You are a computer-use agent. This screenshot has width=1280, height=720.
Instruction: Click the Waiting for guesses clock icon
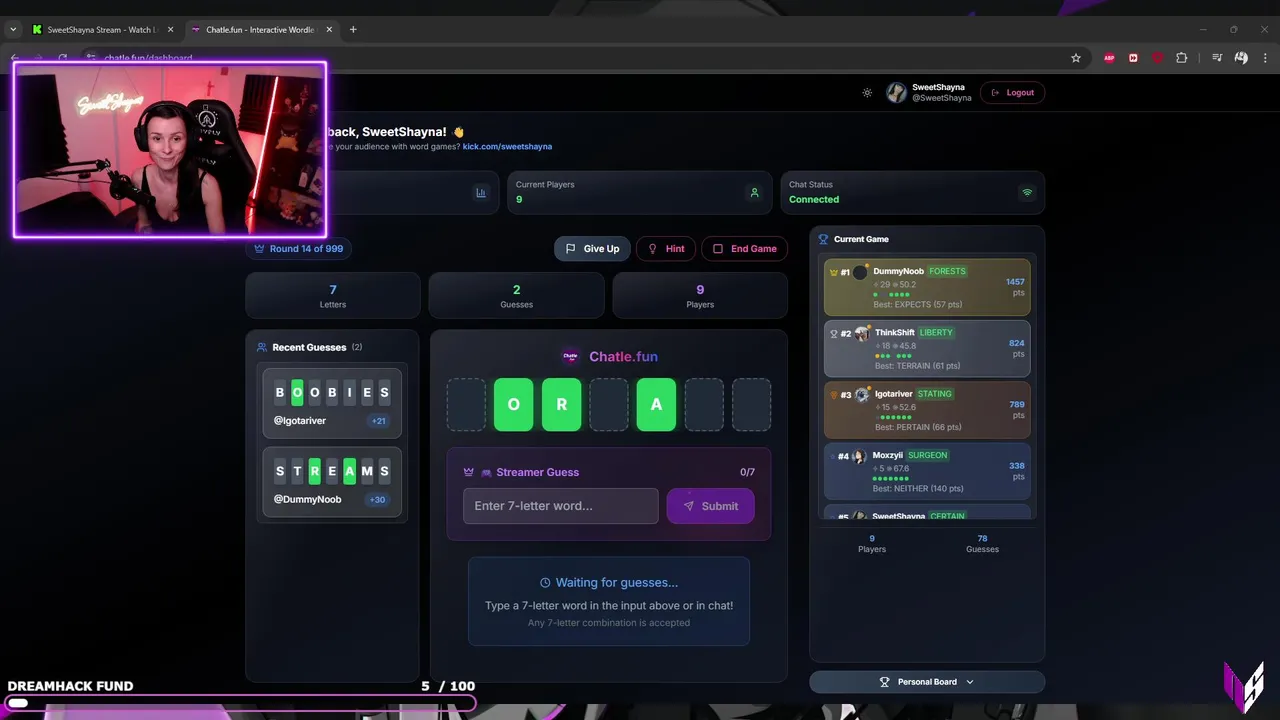(x=545, y=583)
